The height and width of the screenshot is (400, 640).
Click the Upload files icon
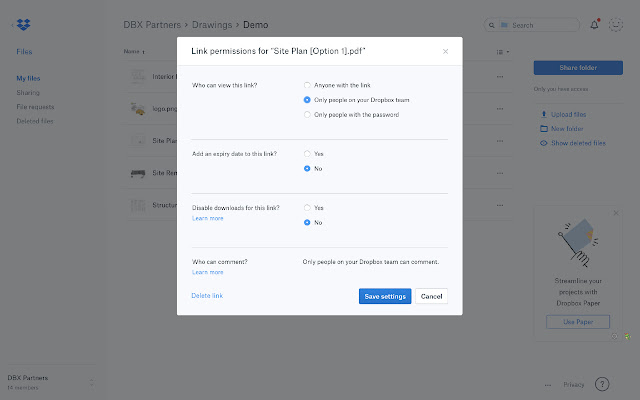tap(543, 115)
